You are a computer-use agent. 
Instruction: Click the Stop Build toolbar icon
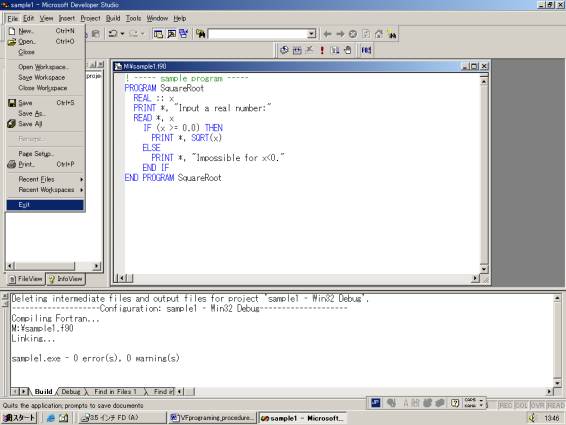click(x=309, y=50)
